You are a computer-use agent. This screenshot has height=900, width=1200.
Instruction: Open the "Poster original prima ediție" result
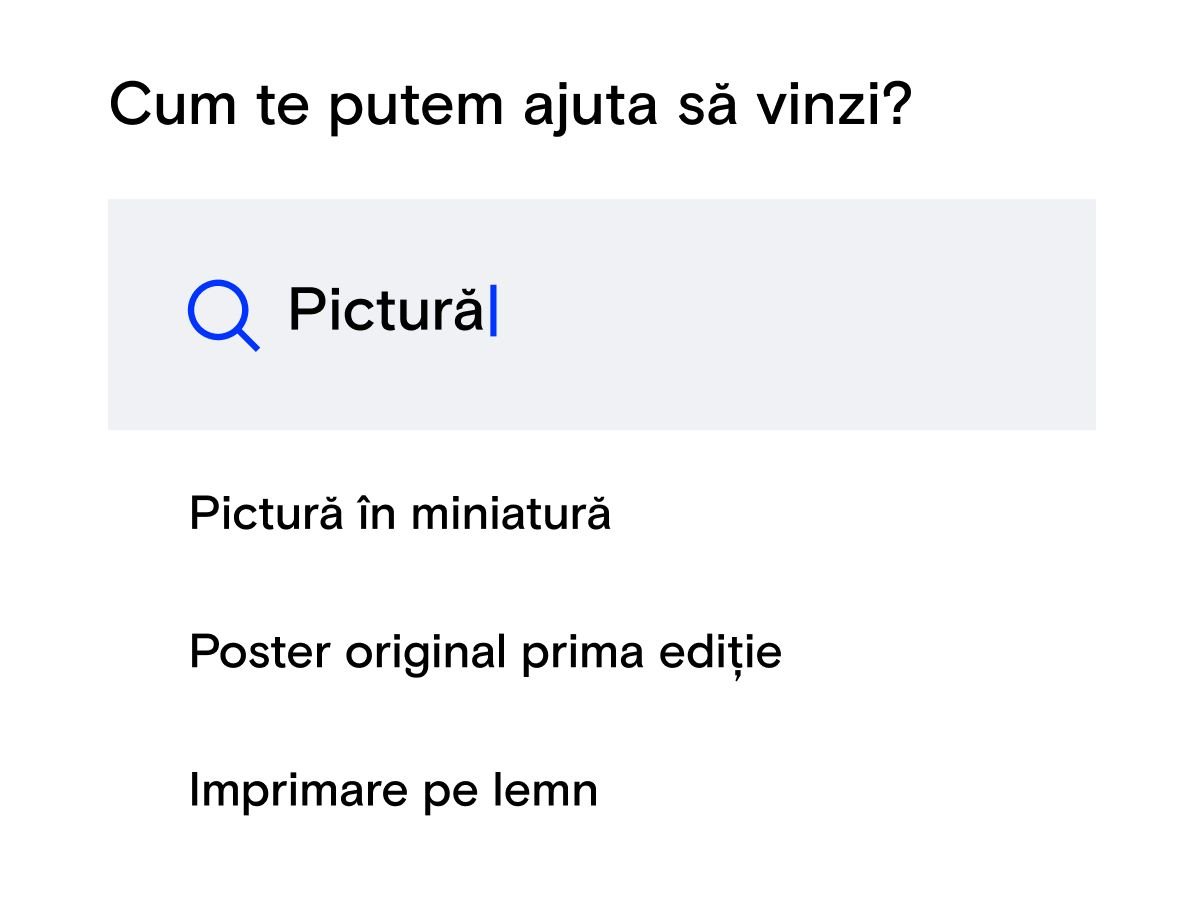point(485,653)
